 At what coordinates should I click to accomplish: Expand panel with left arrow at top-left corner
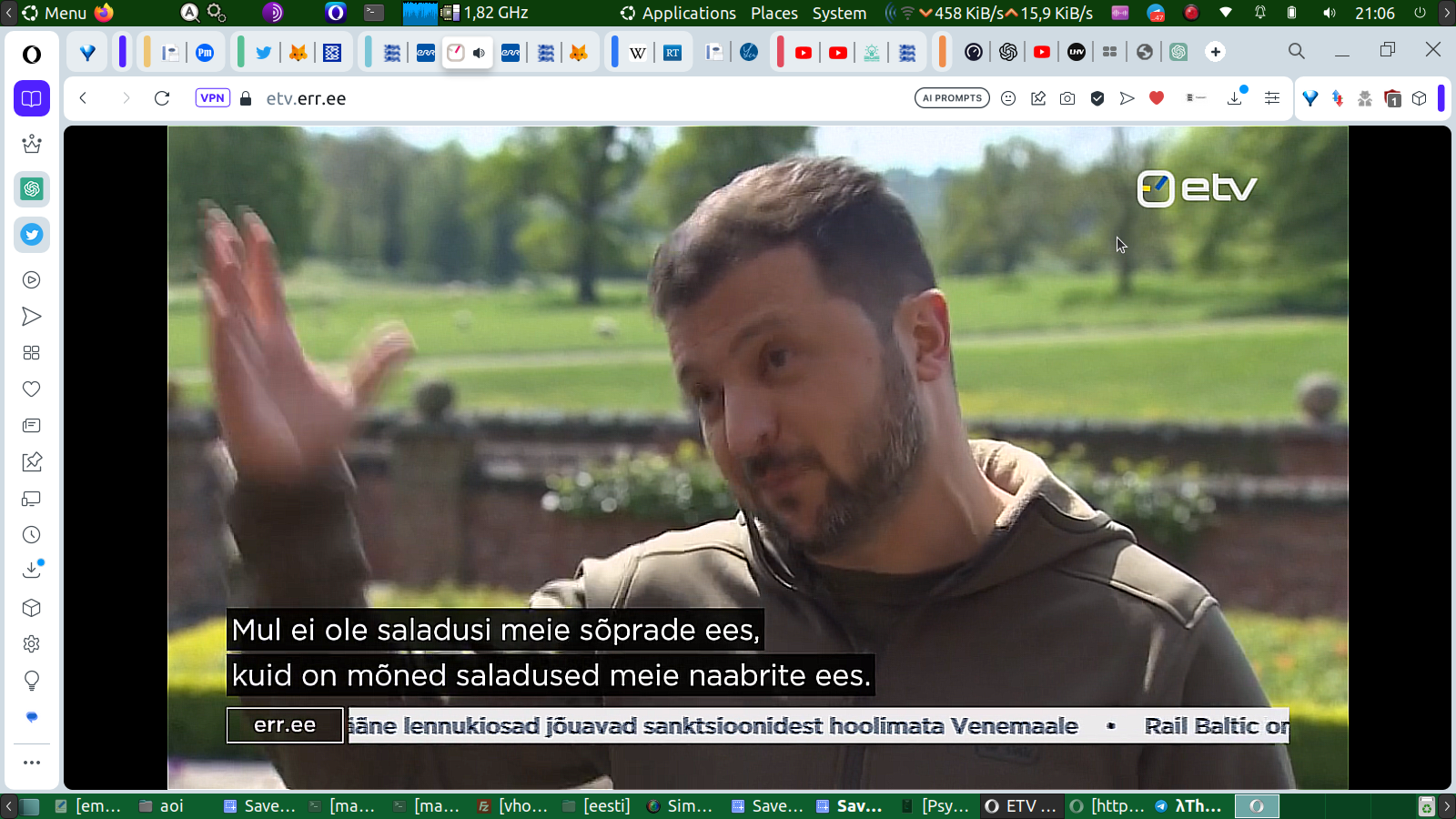pyautogui.click(x=8, y=13)
